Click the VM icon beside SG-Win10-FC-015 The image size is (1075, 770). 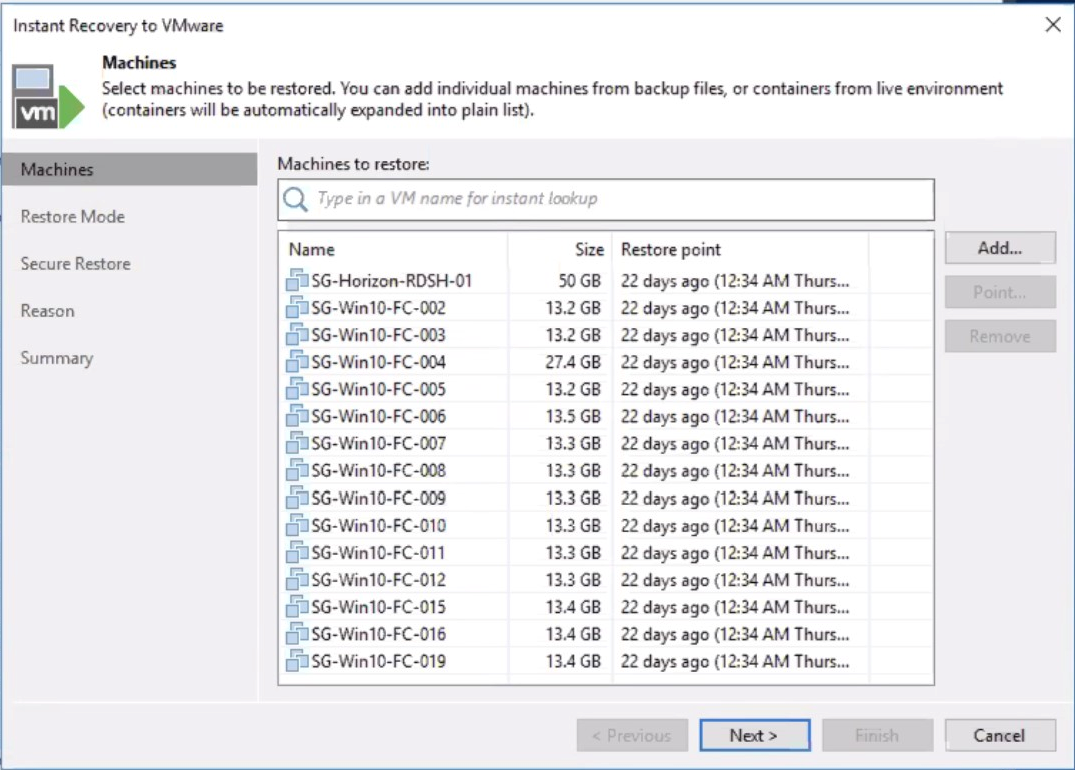click(297, 606)
